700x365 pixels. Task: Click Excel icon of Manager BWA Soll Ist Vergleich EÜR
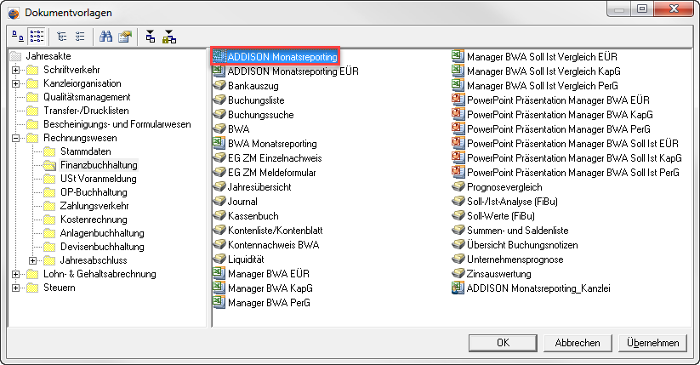coord(458,56)
